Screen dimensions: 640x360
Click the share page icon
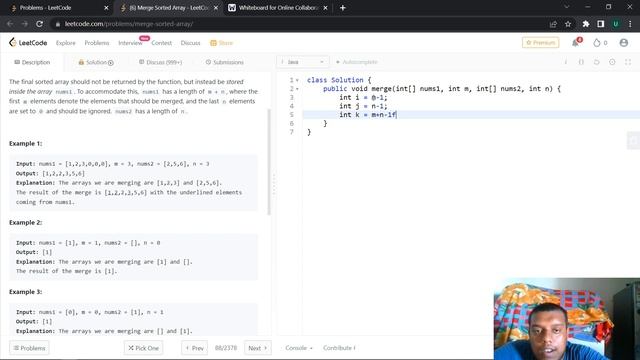coord(553,24)
